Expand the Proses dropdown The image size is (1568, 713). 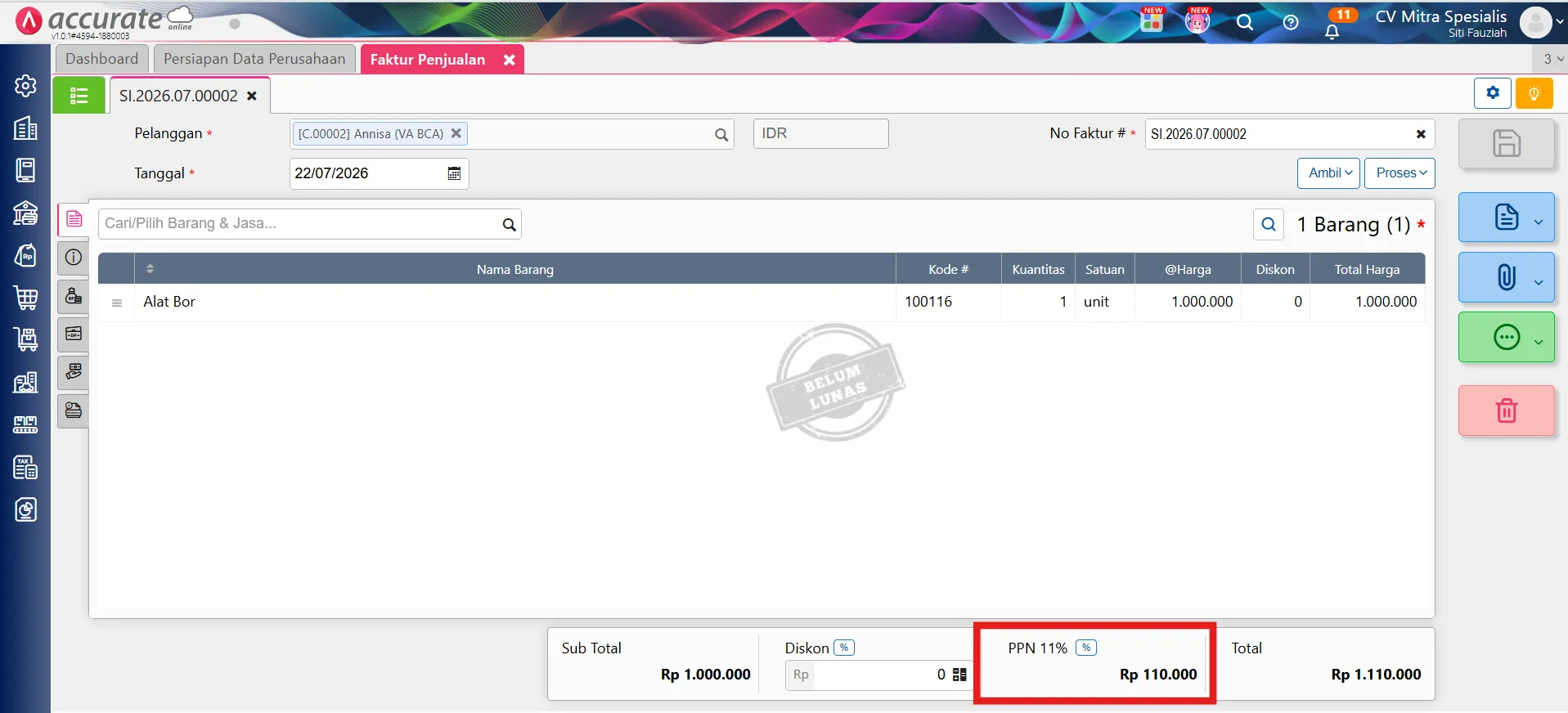pos(1400,173)
